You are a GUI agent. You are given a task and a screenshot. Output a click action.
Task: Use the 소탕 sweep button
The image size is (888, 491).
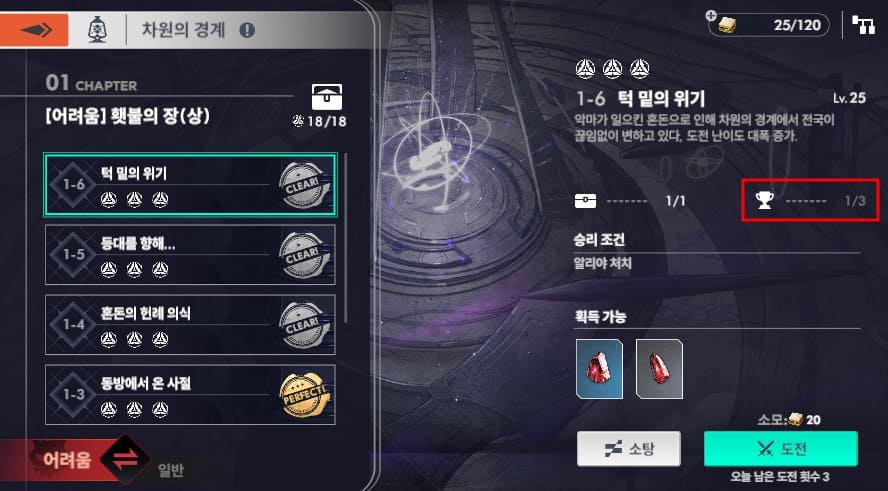pos(629,449)
